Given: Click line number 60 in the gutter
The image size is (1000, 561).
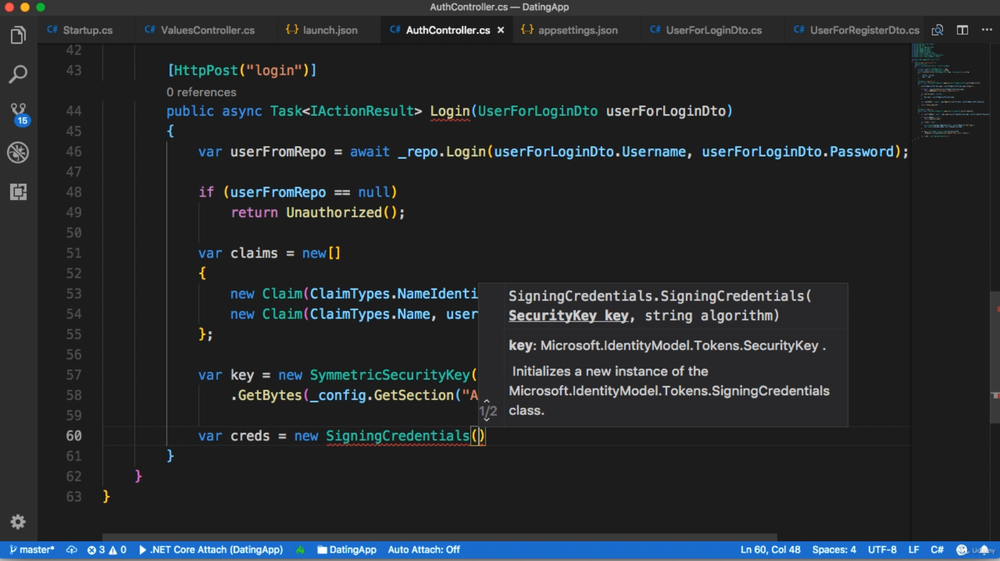Looking at the screenshot, I should 73,436.
